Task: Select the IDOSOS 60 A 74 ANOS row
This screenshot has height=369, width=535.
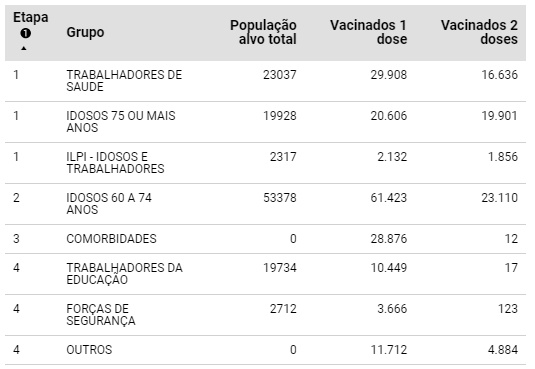Action: click(265, 204)
